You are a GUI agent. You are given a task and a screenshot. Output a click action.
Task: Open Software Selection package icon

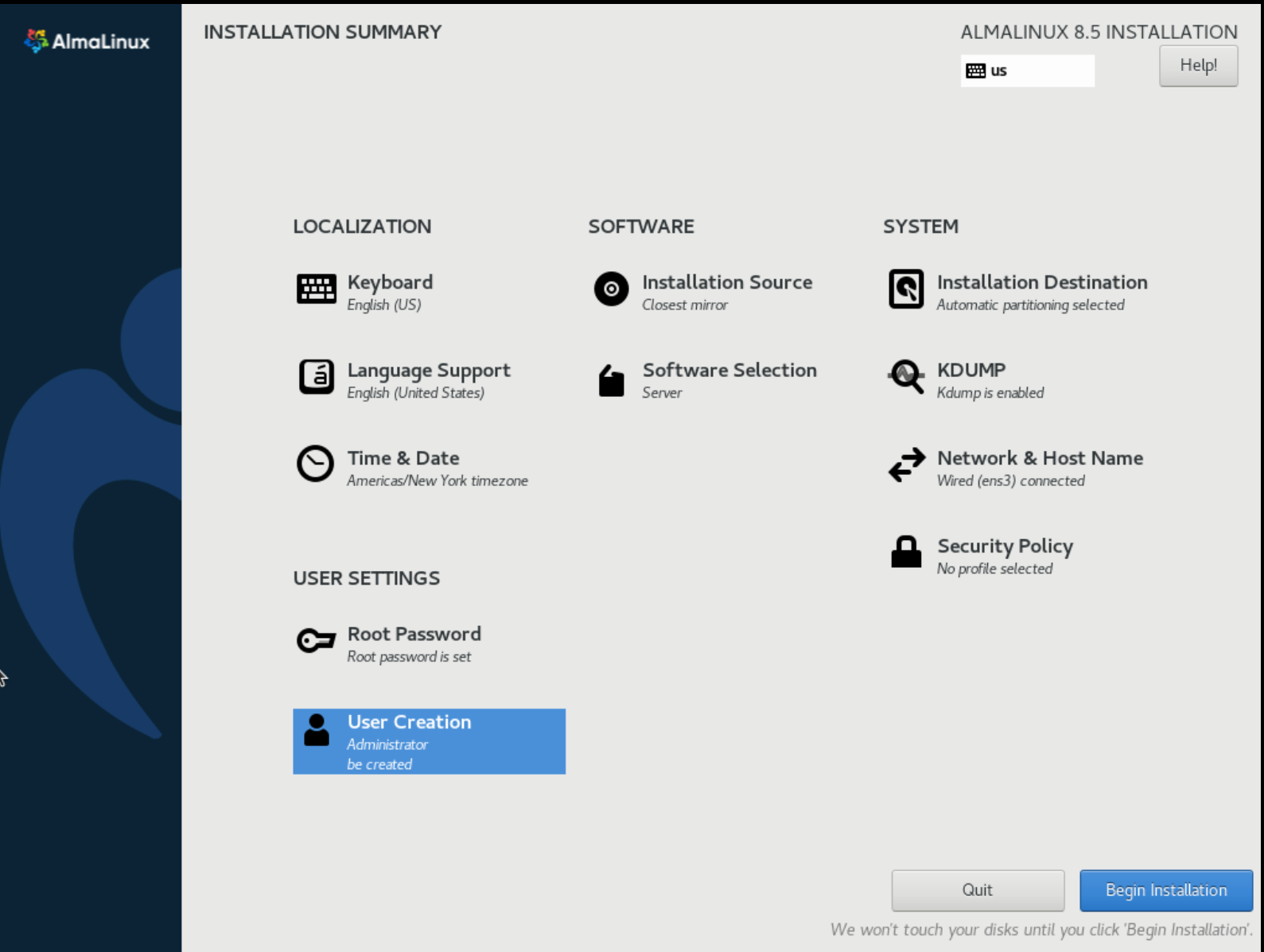pyautogui.click(x=611, y=380)
